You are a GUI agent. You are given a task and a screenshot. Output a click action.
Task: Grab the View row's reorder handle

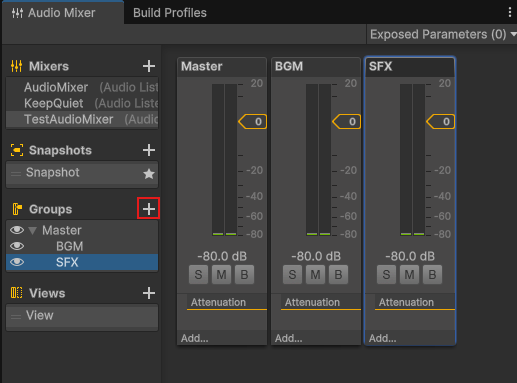[16, 316]
